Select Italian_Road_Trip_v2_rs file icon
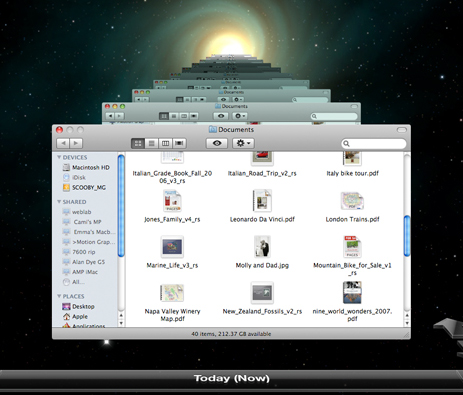Image resolution: width=463 pixels, height=395 pixels. pos(262,158)
